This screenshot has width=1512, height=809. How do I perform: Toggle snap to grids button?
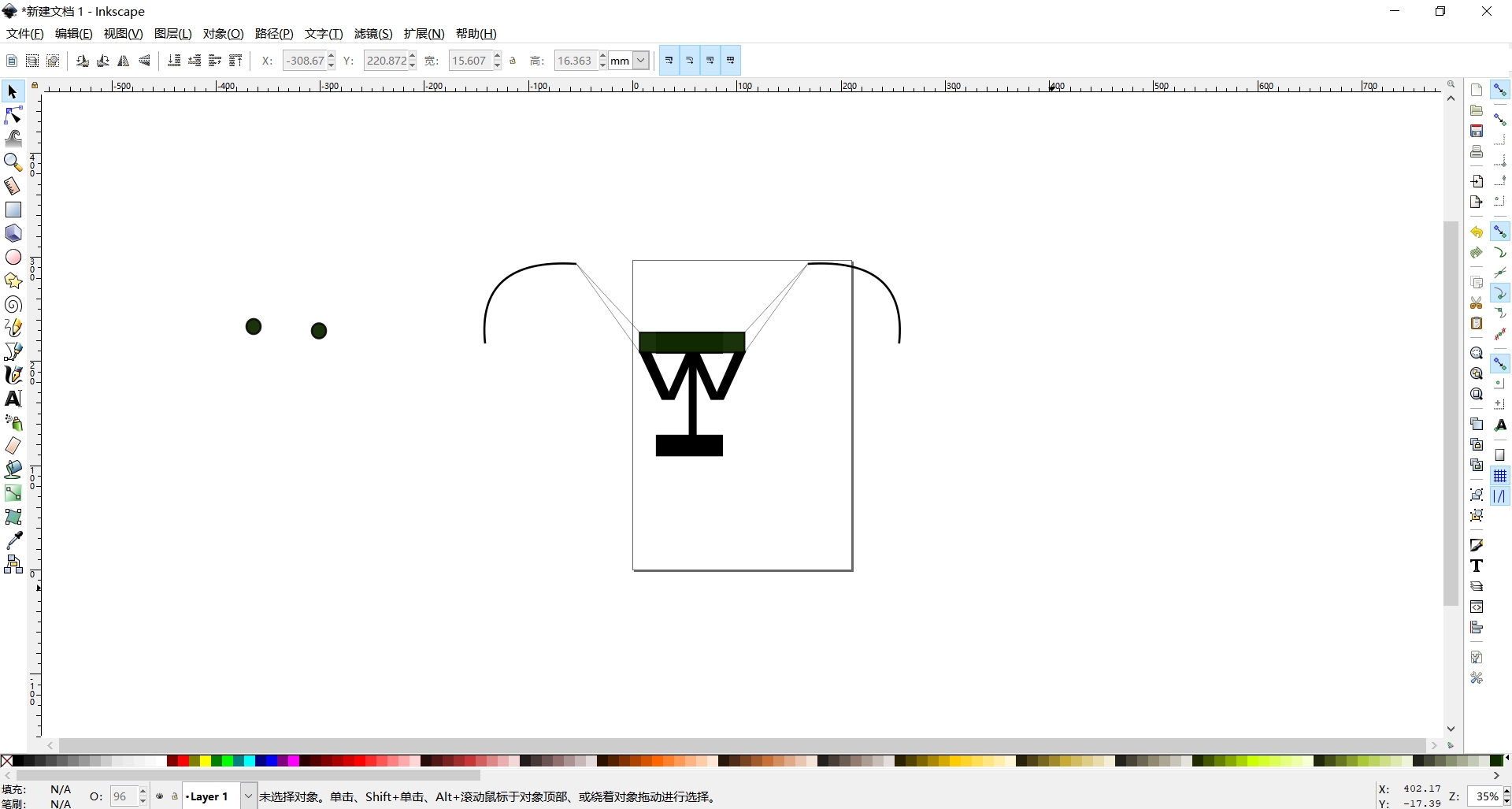click(1500, 476)
